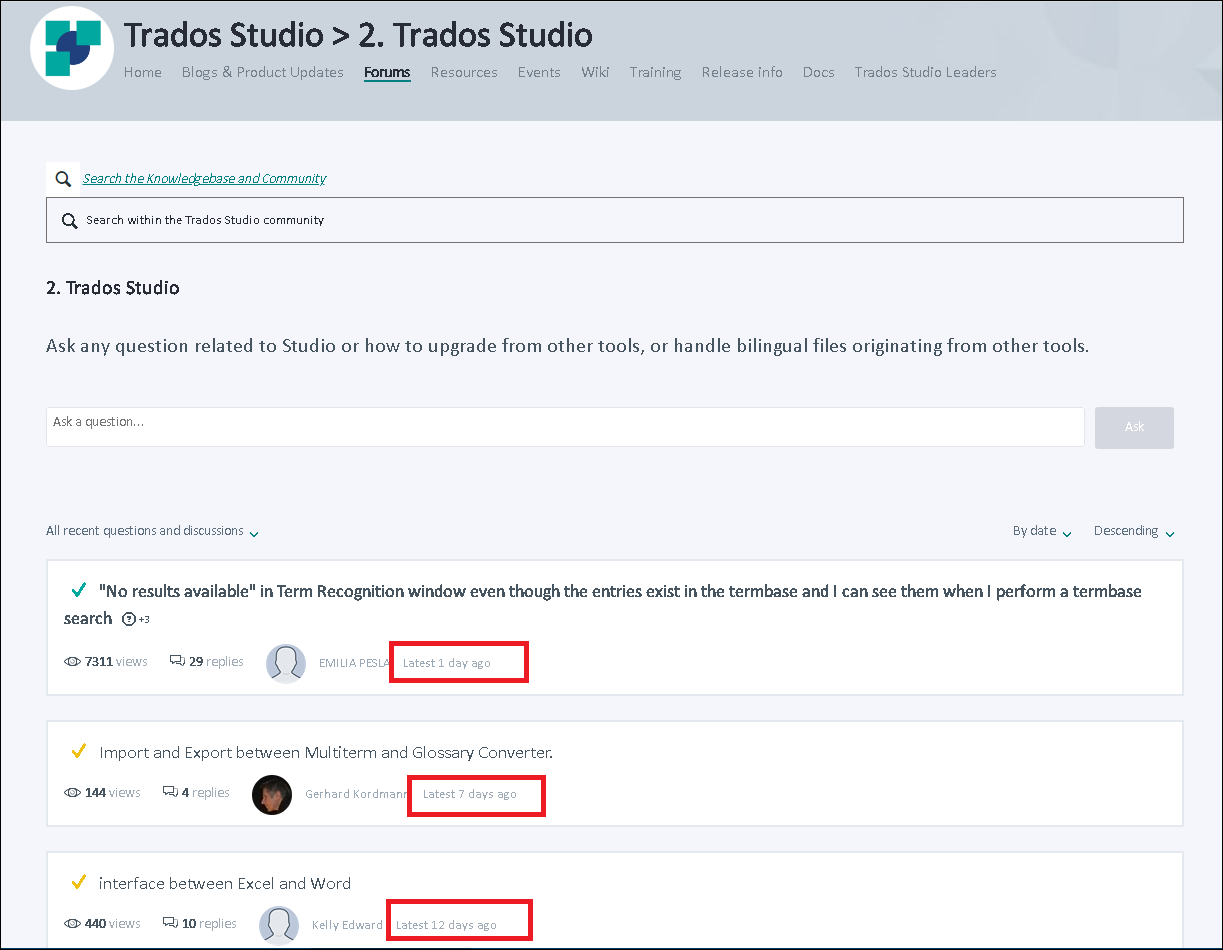
Task: Open the Training menu item
Action: click(x=655, y=72)
